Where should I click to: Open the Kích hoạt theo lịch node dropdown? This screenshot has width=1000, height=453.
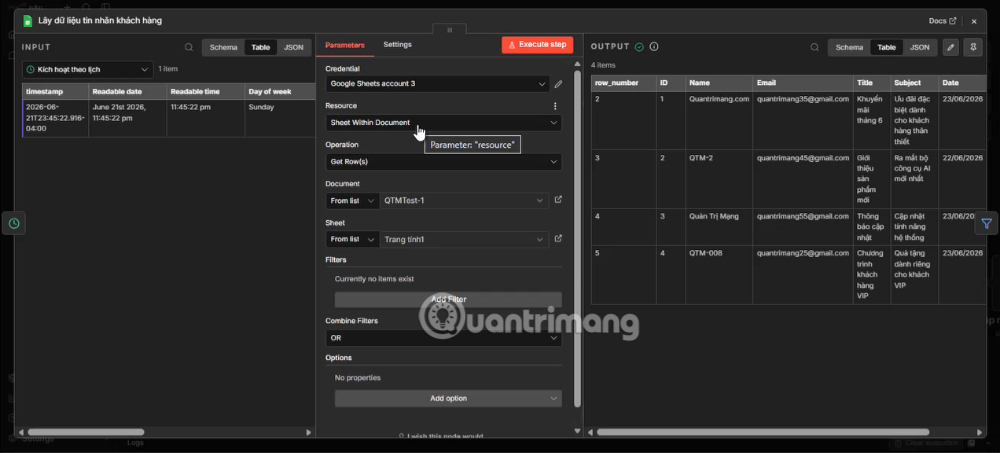coord(87,69)
